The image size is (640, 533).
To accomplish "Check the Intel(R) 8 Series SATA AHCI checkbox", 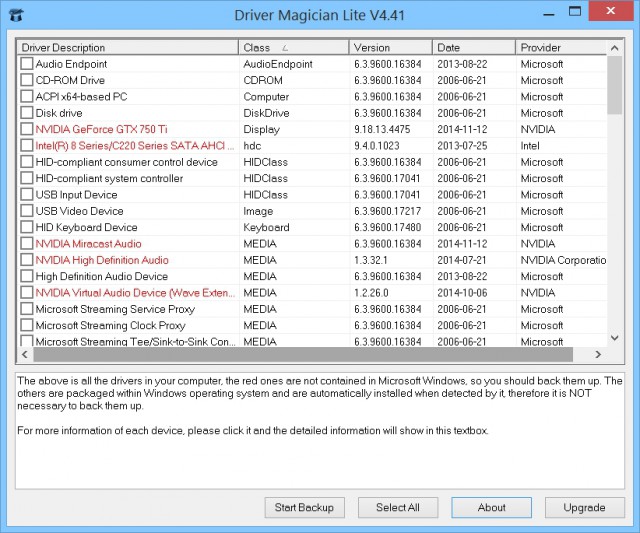I will pyautogui.click(x=27, y=146).
